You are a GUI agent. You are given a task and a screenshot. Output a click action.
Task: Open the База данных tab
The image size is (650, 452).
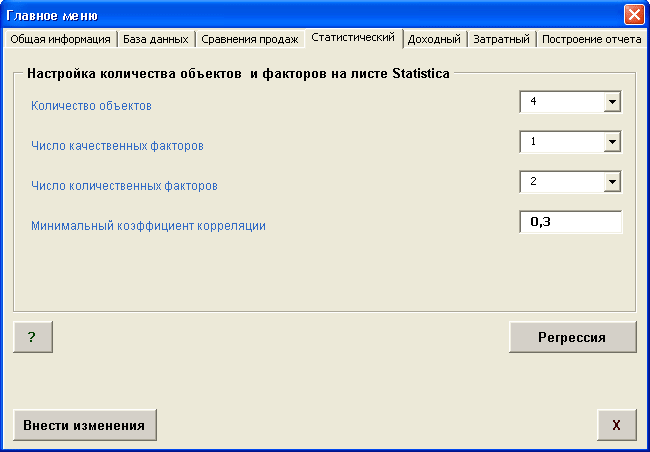[x=156, y=39]
